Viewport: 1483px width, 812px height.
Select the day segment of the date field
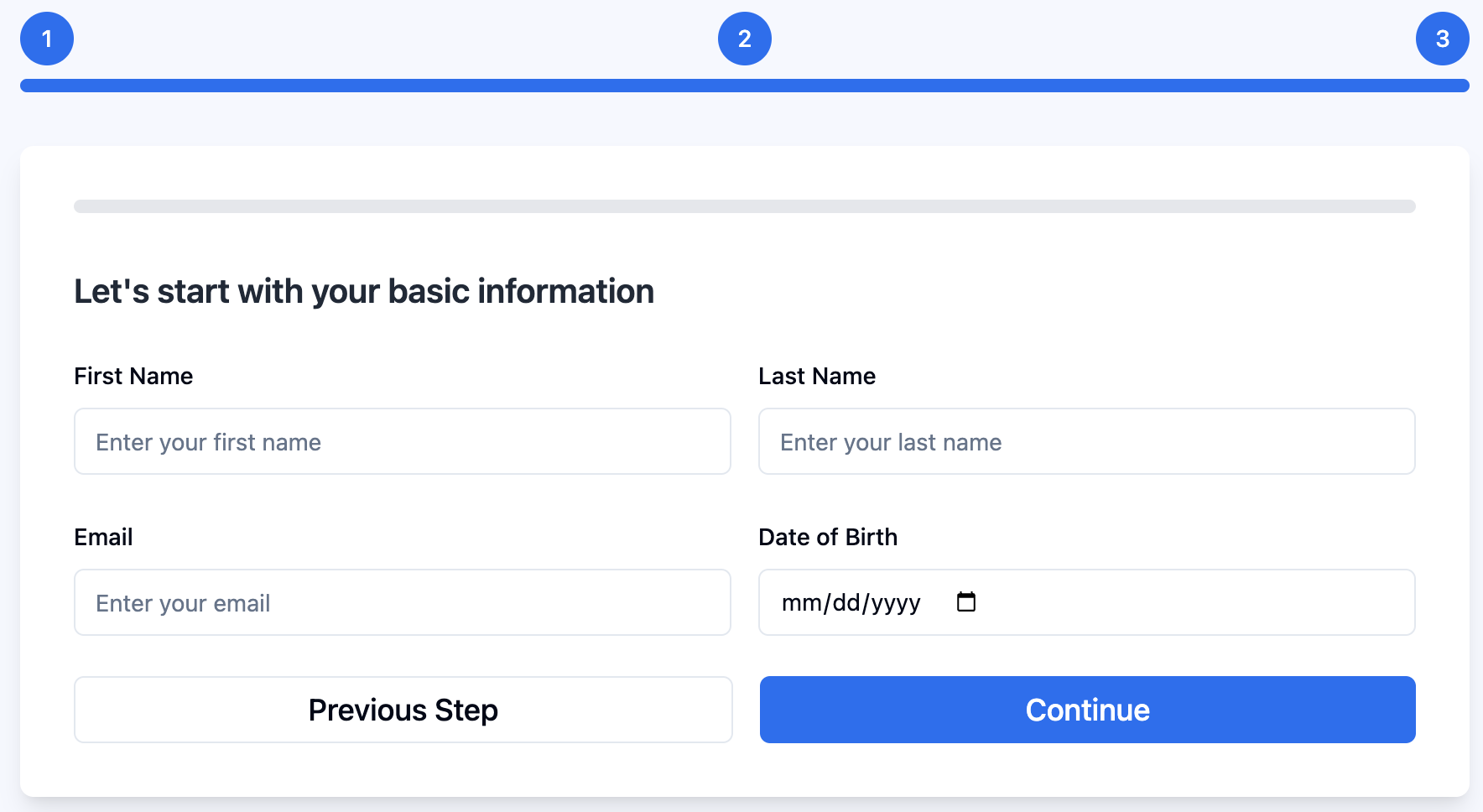tap(846, 603)
